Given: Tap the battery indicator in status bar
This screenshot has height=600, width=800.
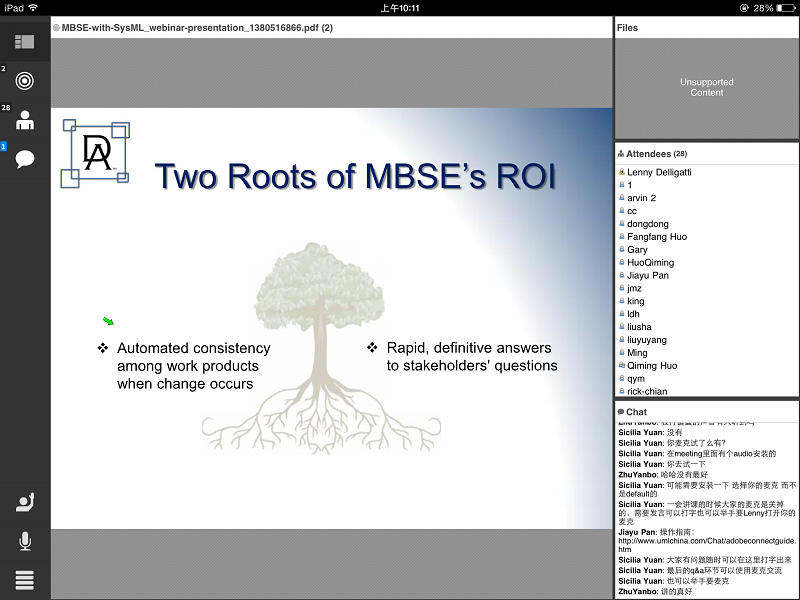Looking at the screenshot, I should point(786,8).
